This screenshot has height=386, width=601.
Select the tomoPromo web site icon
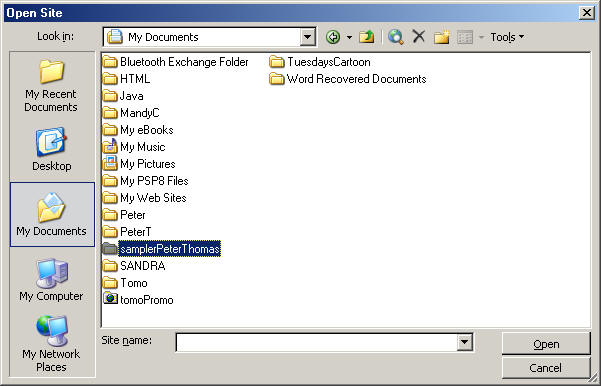click(x=110, y=299)
